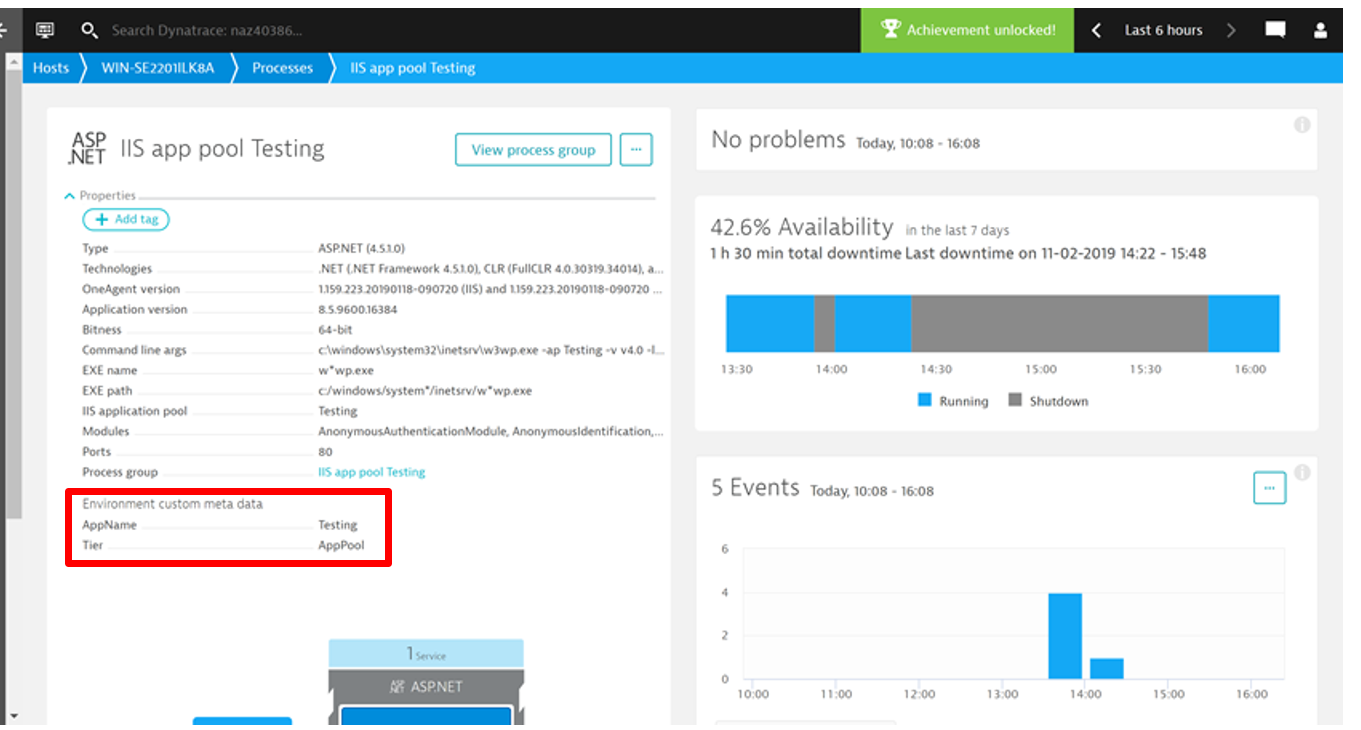Click the No problems heading

[x=778, y=140]
